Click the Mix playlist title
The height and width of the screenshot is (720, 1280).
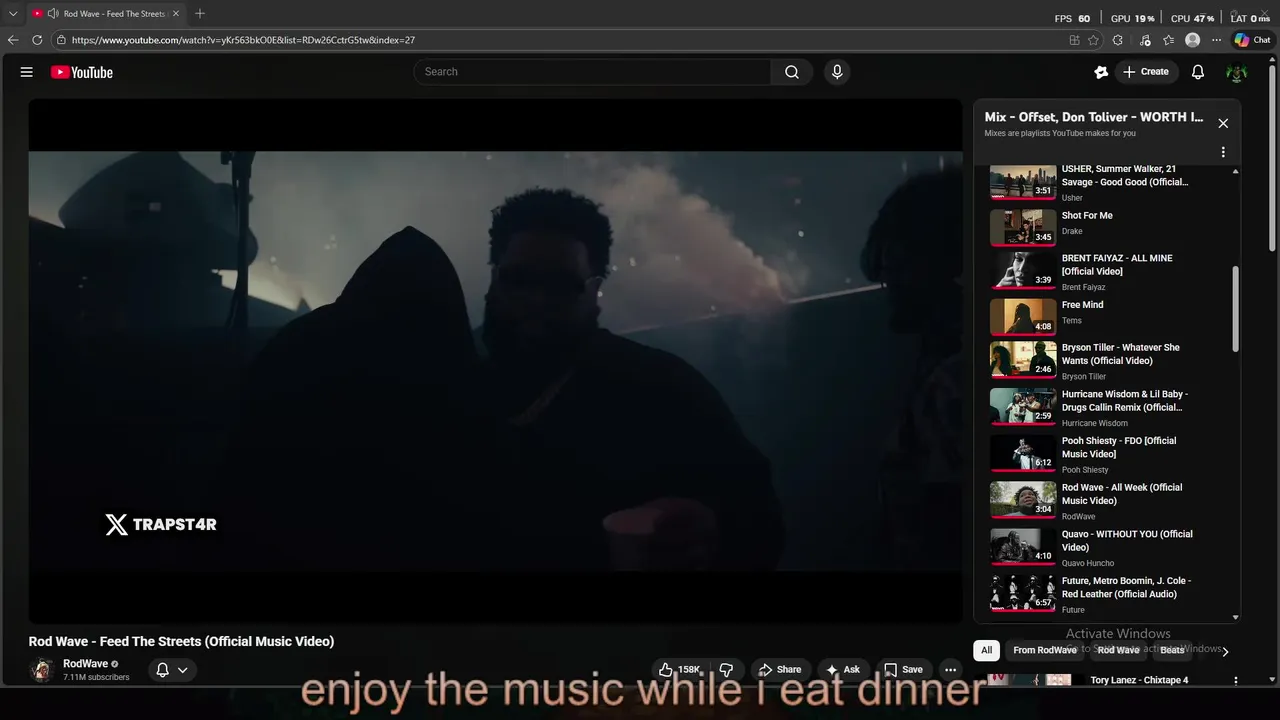click(1093, 117)
